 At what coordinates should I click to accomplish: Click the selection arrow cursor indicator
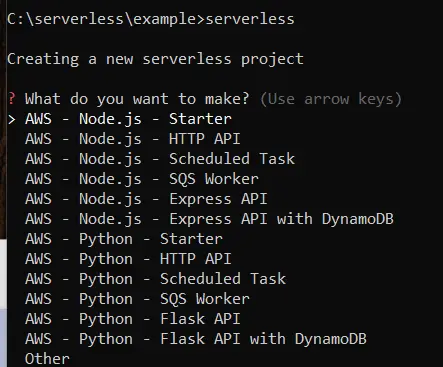[x=12, y=120]
